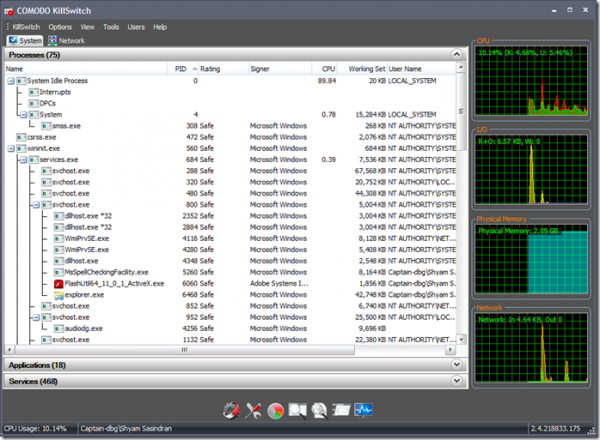The width and height of the screenshot is (600, 440).
Task: Open the Help menu
Action: (160, 27)
